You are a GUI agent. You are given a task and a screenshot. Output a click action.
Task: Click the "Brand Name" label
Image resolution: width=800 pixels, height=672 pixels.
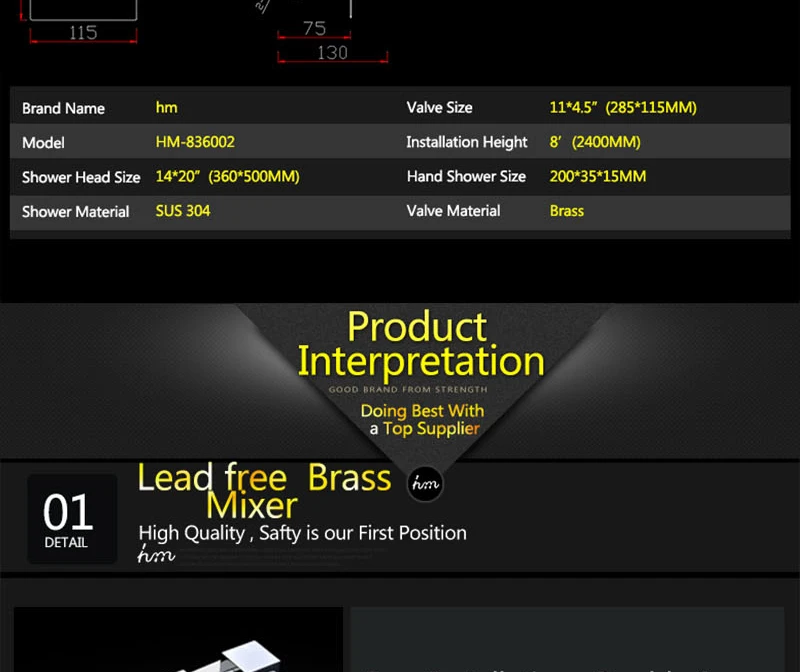coord(63,109)
